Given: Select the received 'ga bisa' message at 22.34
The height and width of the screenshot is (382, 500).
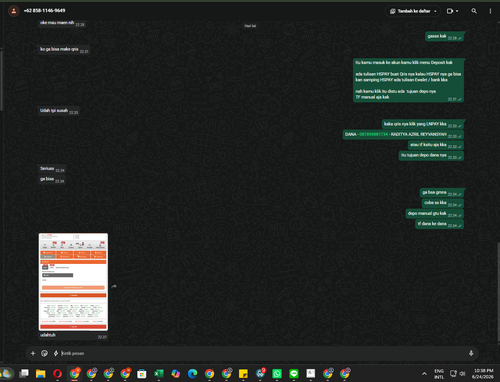Looking at the screenshot, I should click(52, 179).
